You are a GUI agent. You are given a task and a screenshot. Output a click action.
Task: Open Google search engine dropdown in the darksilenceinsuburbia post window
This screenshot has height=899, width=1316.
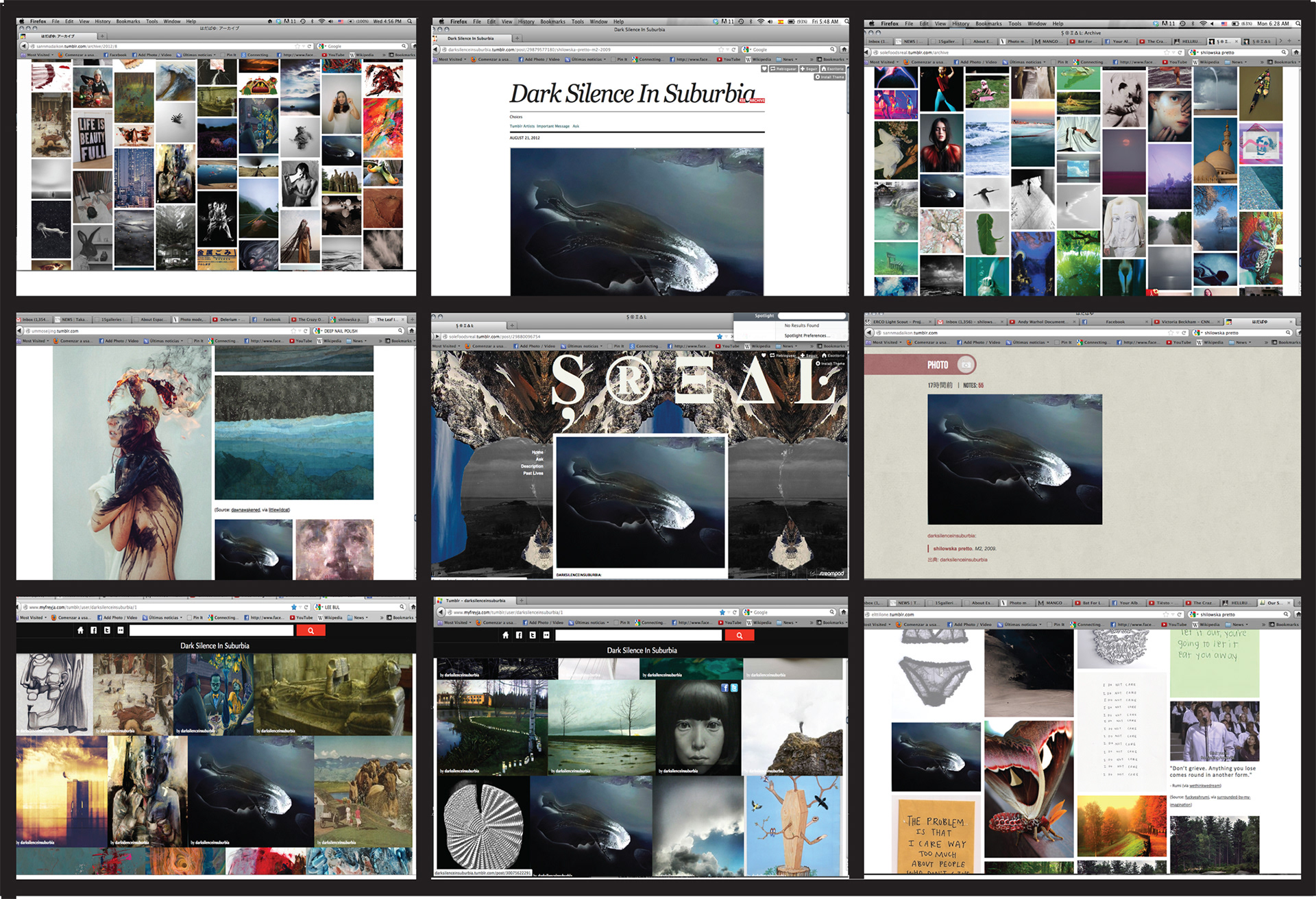pos(747,49)
